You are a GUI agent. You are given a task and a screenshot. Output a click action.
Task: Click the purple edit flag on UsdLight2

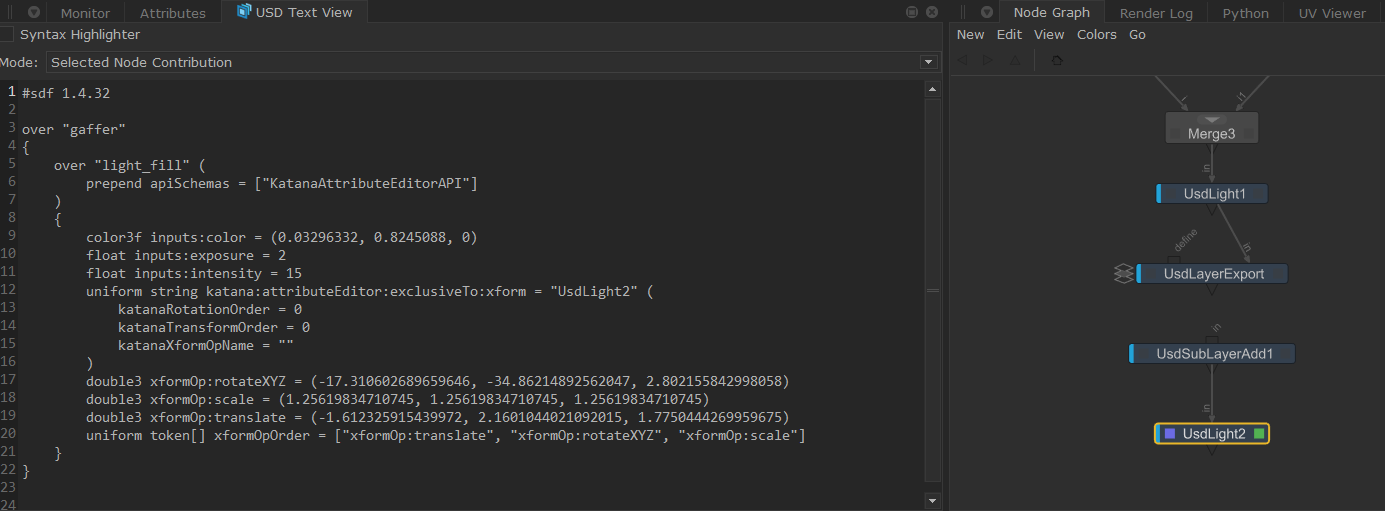pos(1169,434)
